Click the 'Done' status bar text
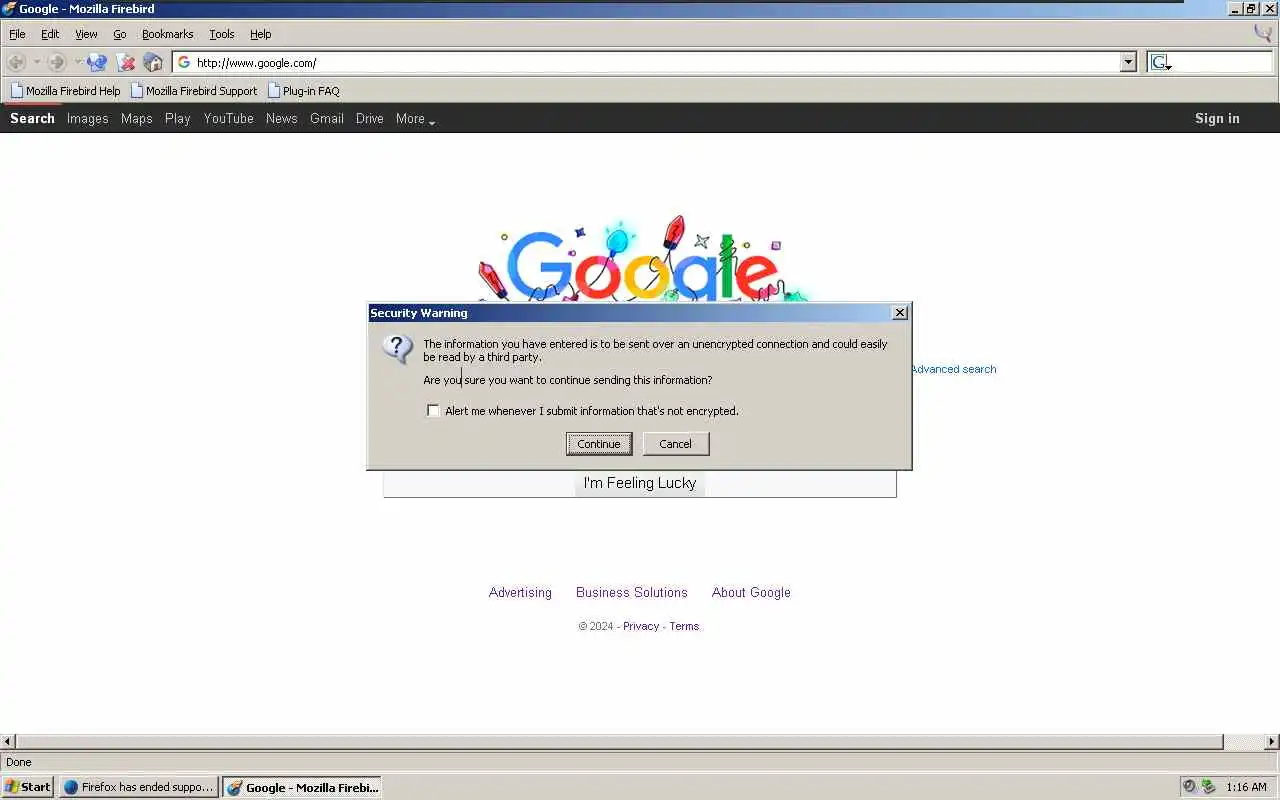The width and height of the screenshot is (1280, 800). pyautogui.click(x=19, y=762)
